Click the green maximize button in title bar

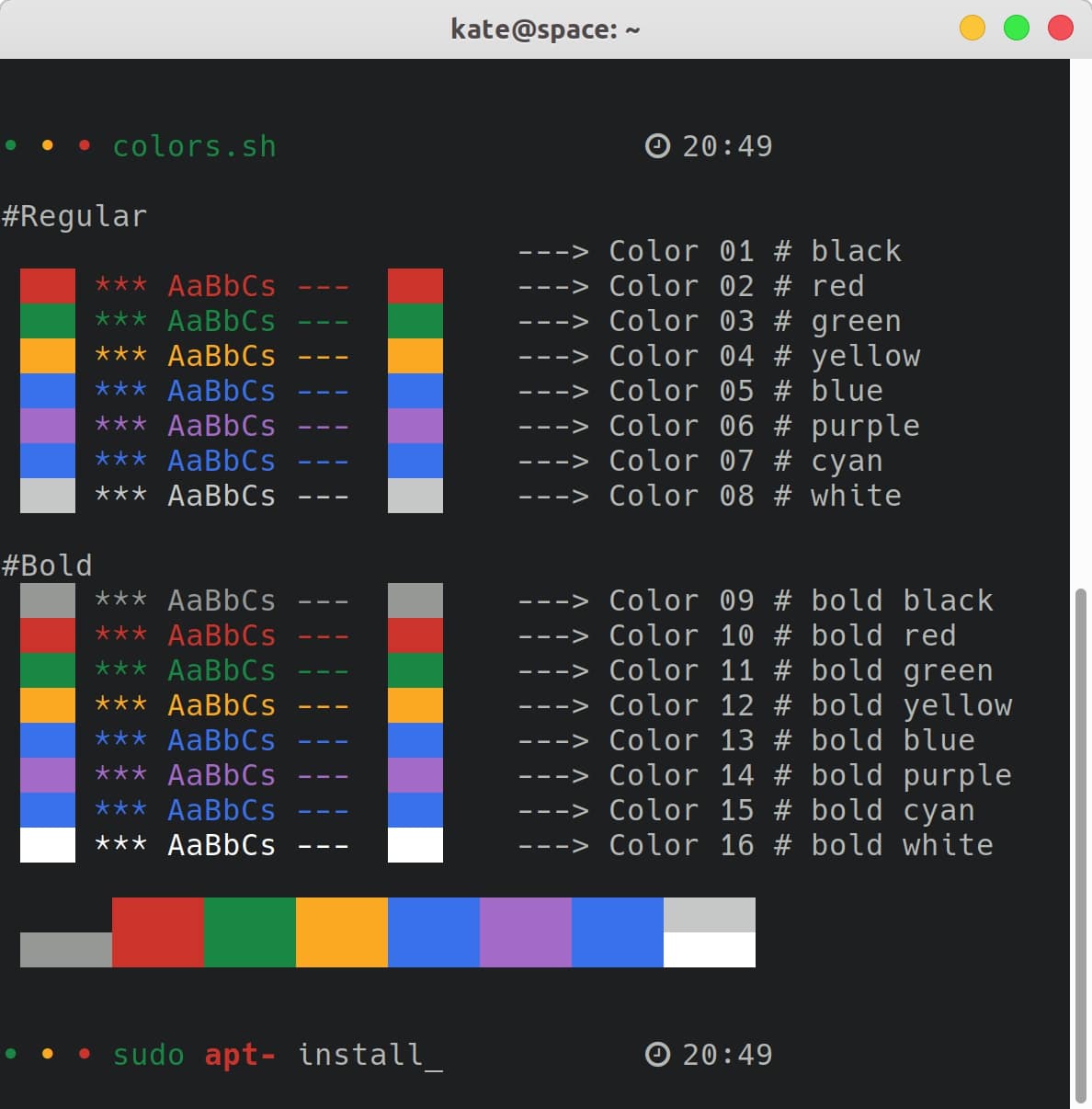1016,29
